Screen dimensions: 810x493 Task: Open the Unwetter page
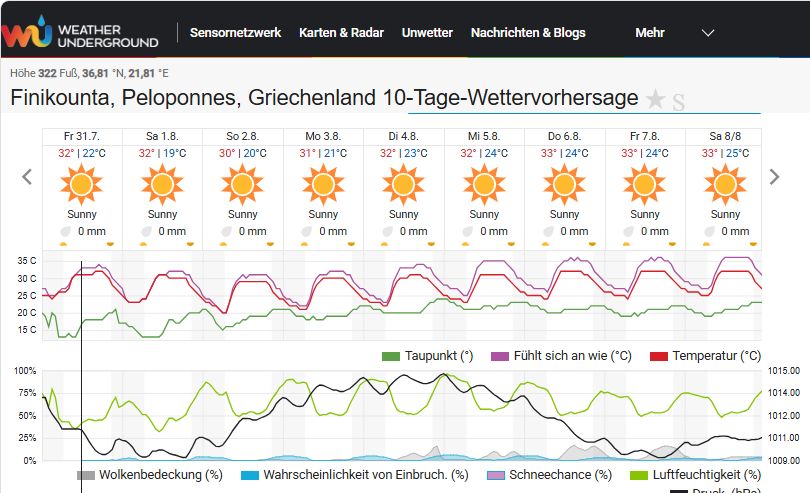(x=427, y=33)
